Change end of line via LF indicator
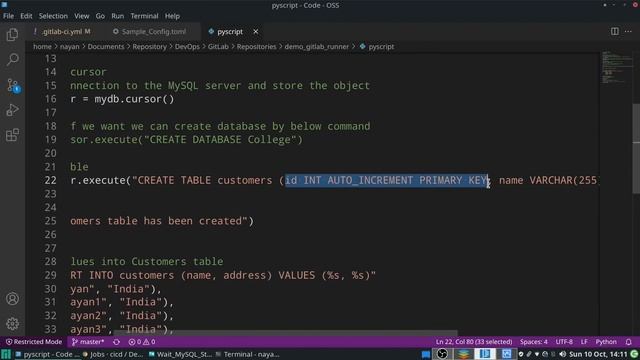The image size is (640, 360). point(584,342)
